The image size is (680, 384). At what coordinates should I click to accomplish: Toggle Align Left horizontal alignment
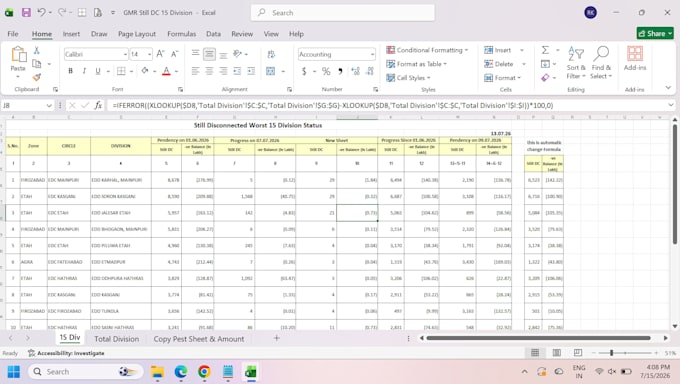(x=196, y=71)
